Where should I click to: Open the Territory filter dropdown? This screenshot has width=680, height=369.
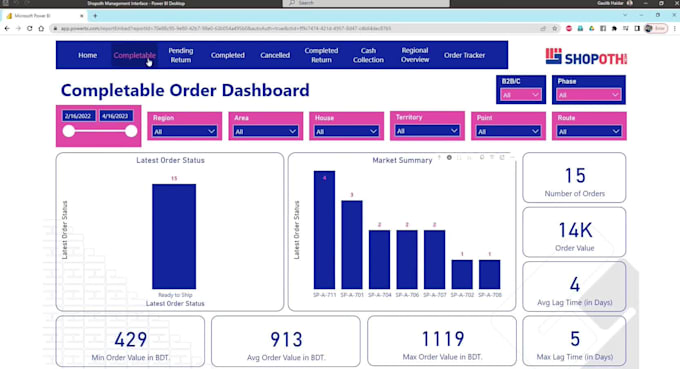pos(427,131)
